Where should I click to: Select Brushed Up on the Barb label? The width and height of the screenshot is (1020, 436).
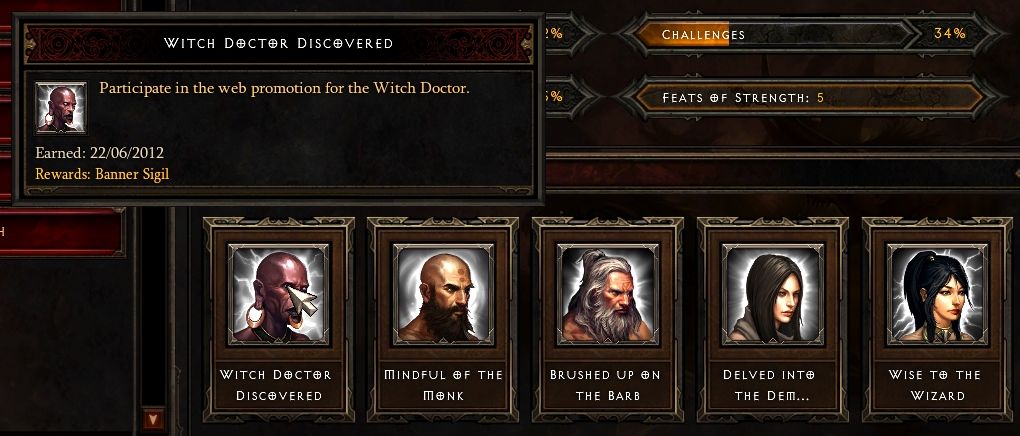click(x=608, y=385)
